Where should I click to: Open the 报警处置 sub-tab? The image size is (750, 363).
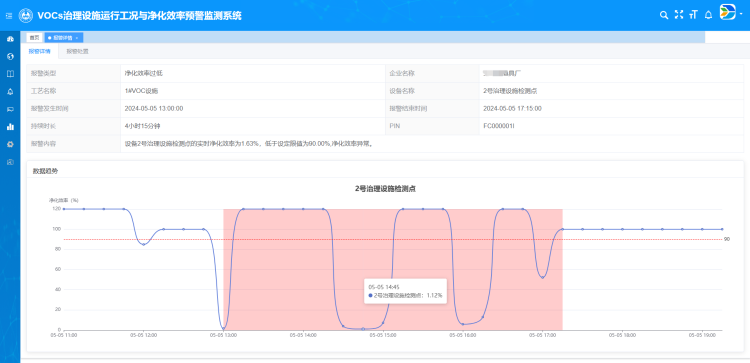(x=77, y=51)
